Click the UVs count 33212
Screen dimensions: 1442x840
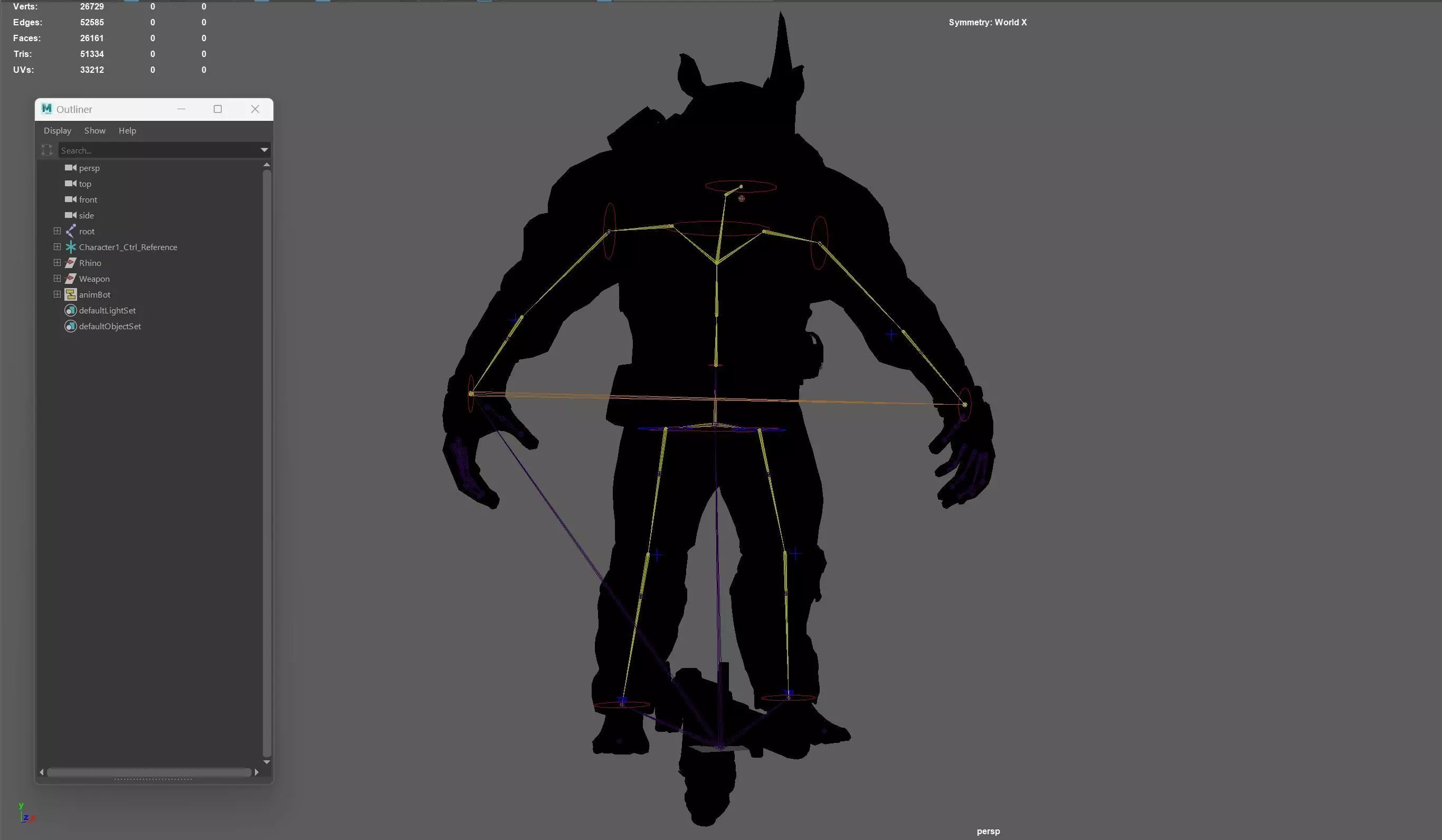pyautogui.click(x=91, y=70)
